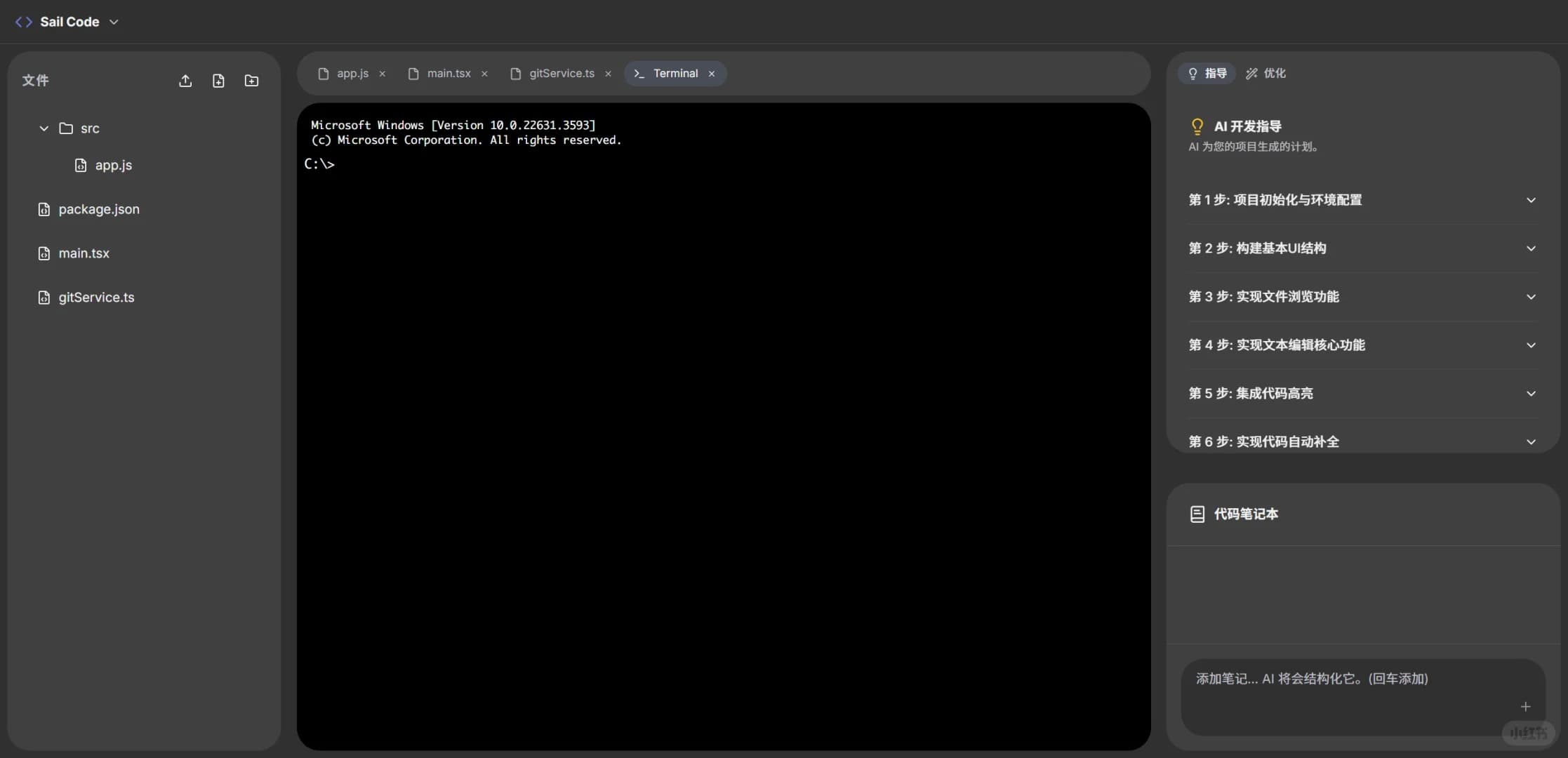The image size is (1568, 758).
Task: Open package.json in the file tree
Action: pos(99,209)
